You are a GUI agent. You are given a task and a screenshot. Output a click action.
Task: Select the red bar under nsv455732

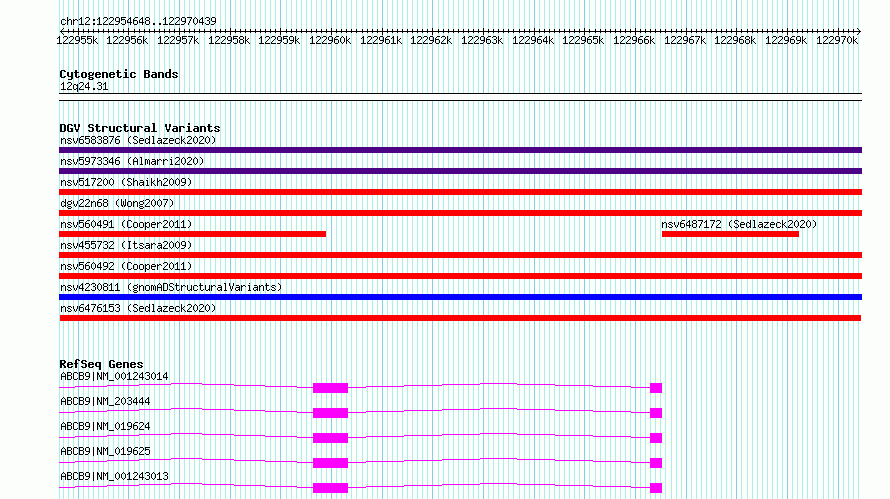click(x=460, y=255)
